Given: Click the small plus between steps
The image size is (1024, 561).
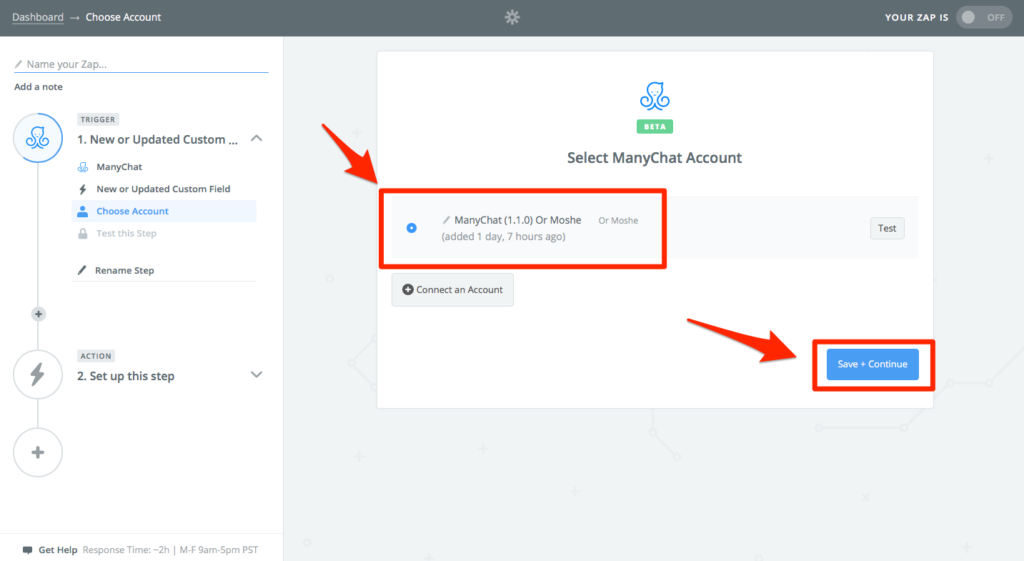Looking at the screenshot, I should pyautogui.click(x=39, y=314).
